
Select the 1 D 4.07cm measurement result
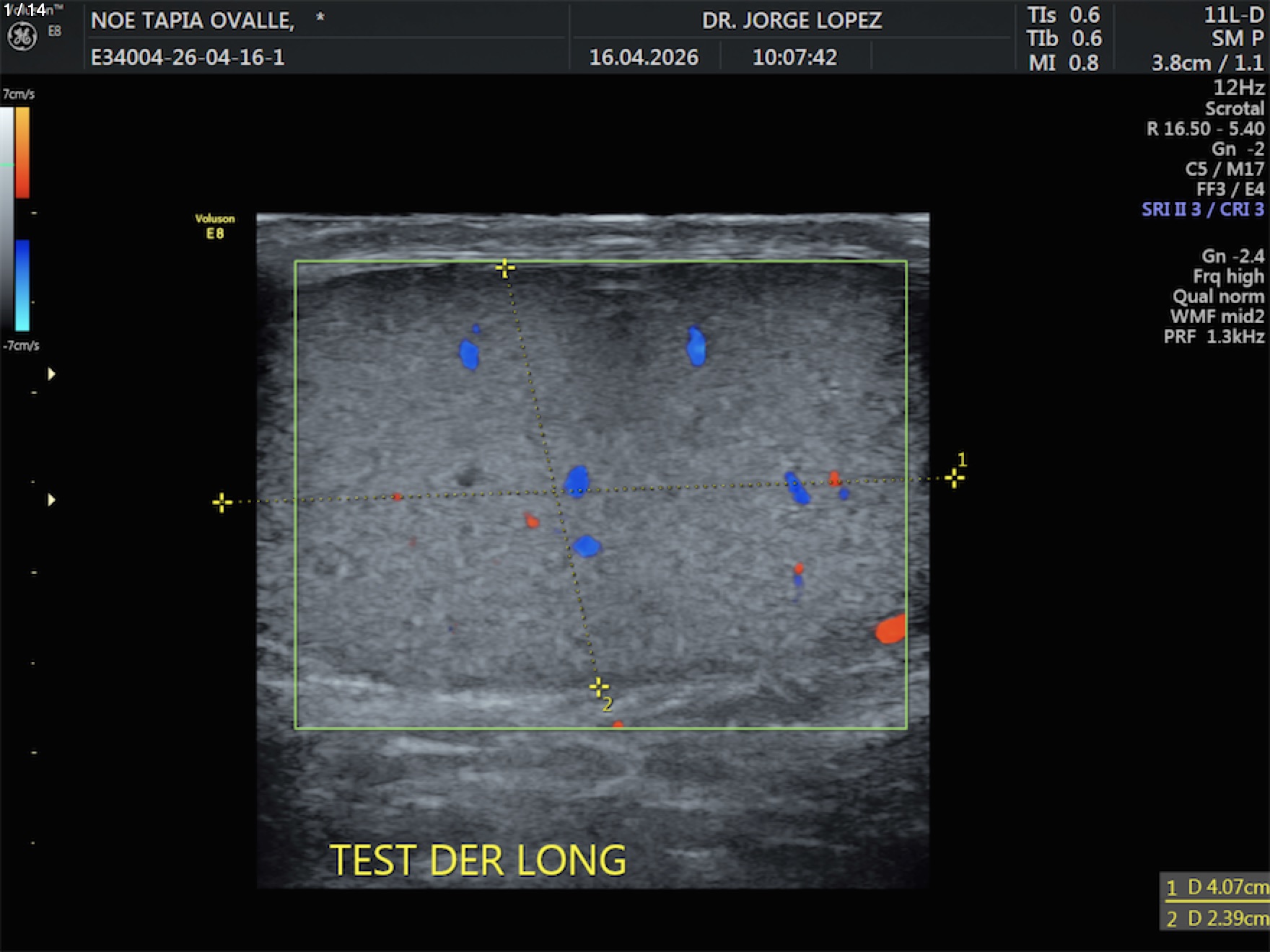click(1216, 887)
